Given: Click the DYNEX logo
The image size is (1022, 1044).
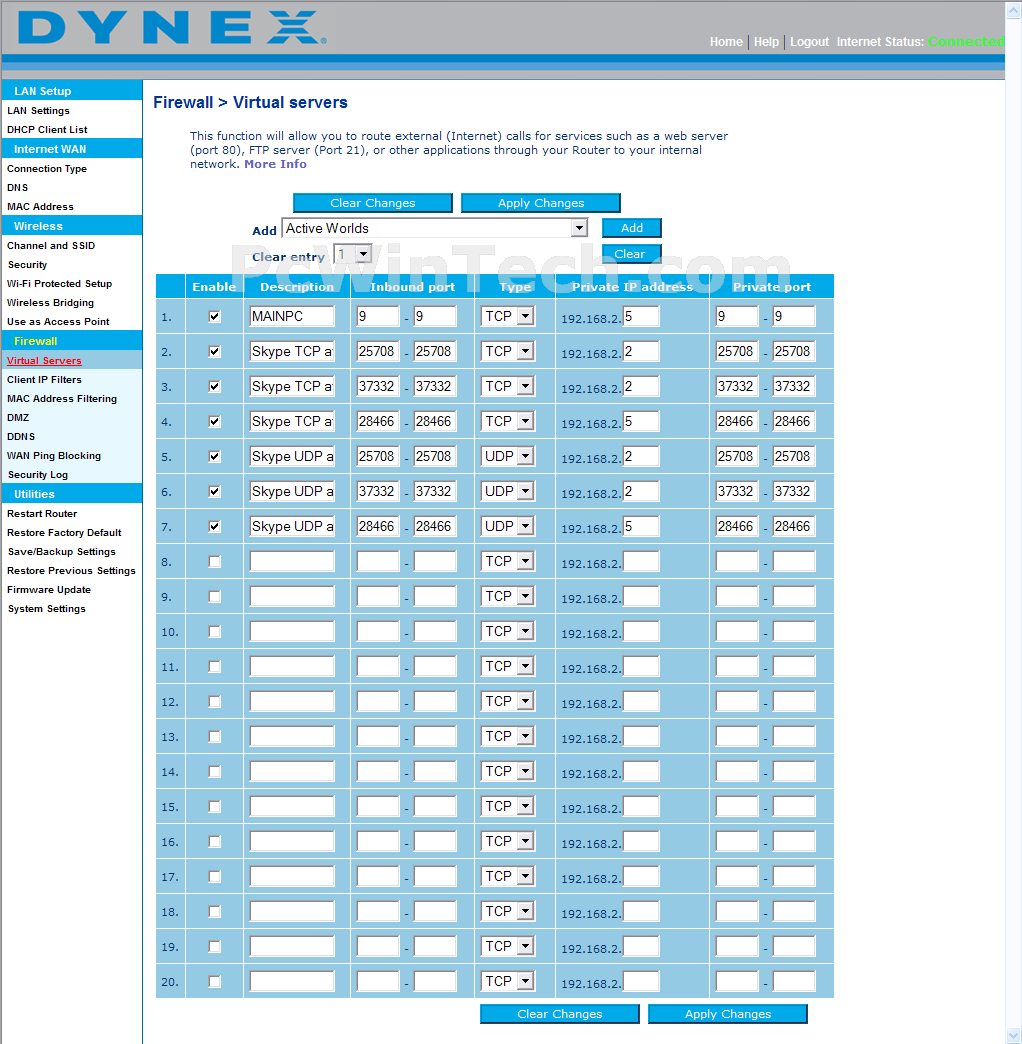Looking at the screenshot, I should 172,28.
